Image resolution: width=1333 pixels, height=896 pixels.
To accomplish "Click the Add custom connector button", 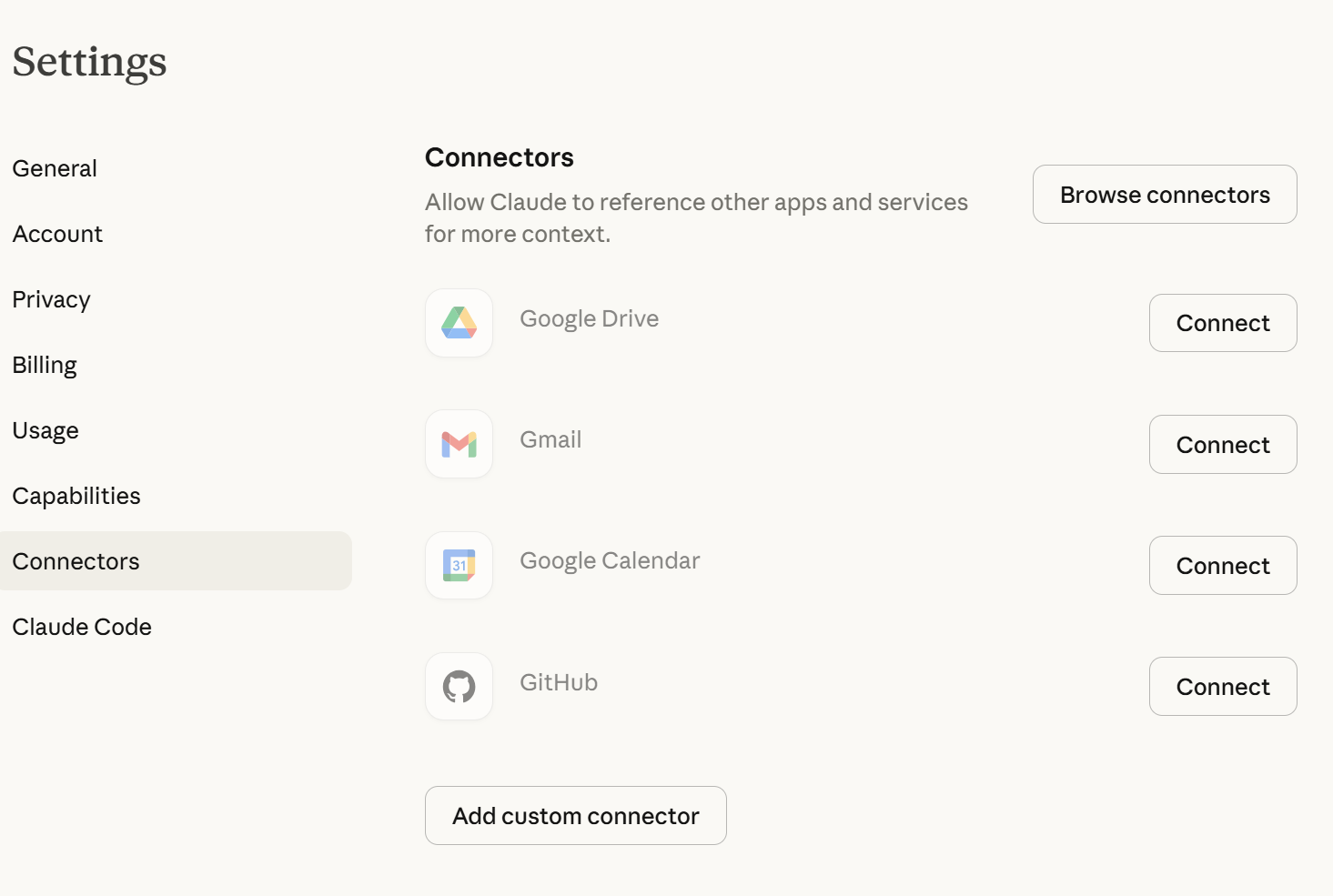I will 575,815.
